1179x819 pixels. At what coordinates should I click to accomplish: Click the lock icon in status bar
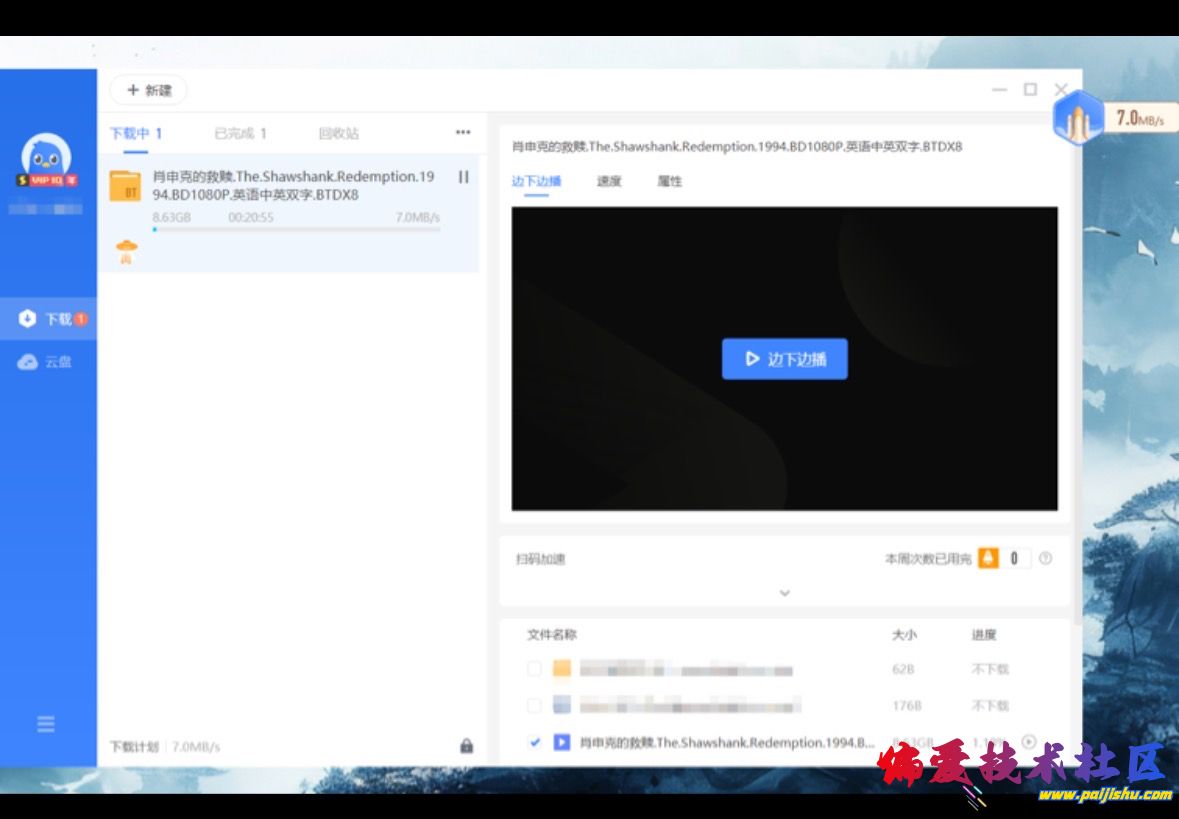(466, 746)
